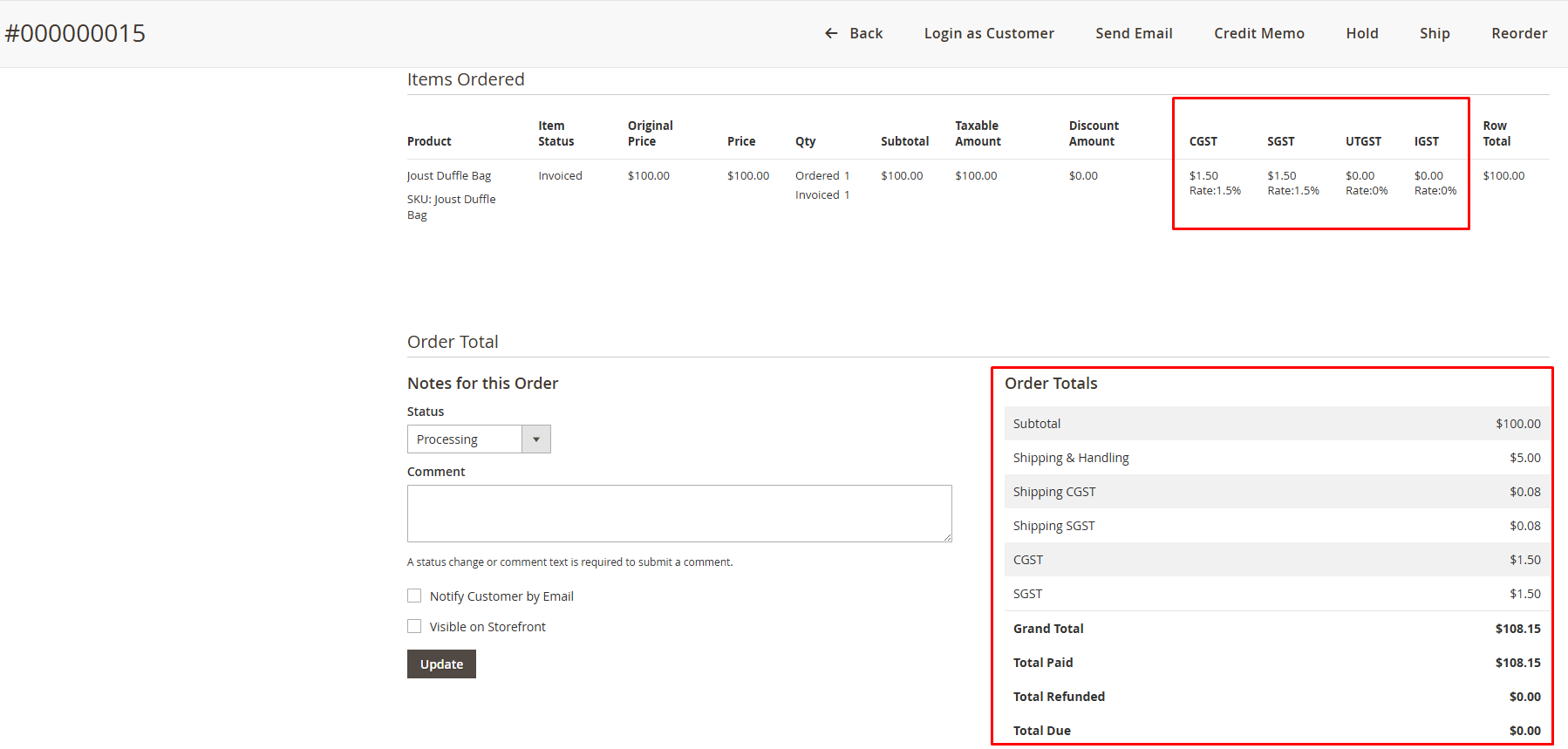
Task: Click the Order Total section heading
Action: point(453,342)
